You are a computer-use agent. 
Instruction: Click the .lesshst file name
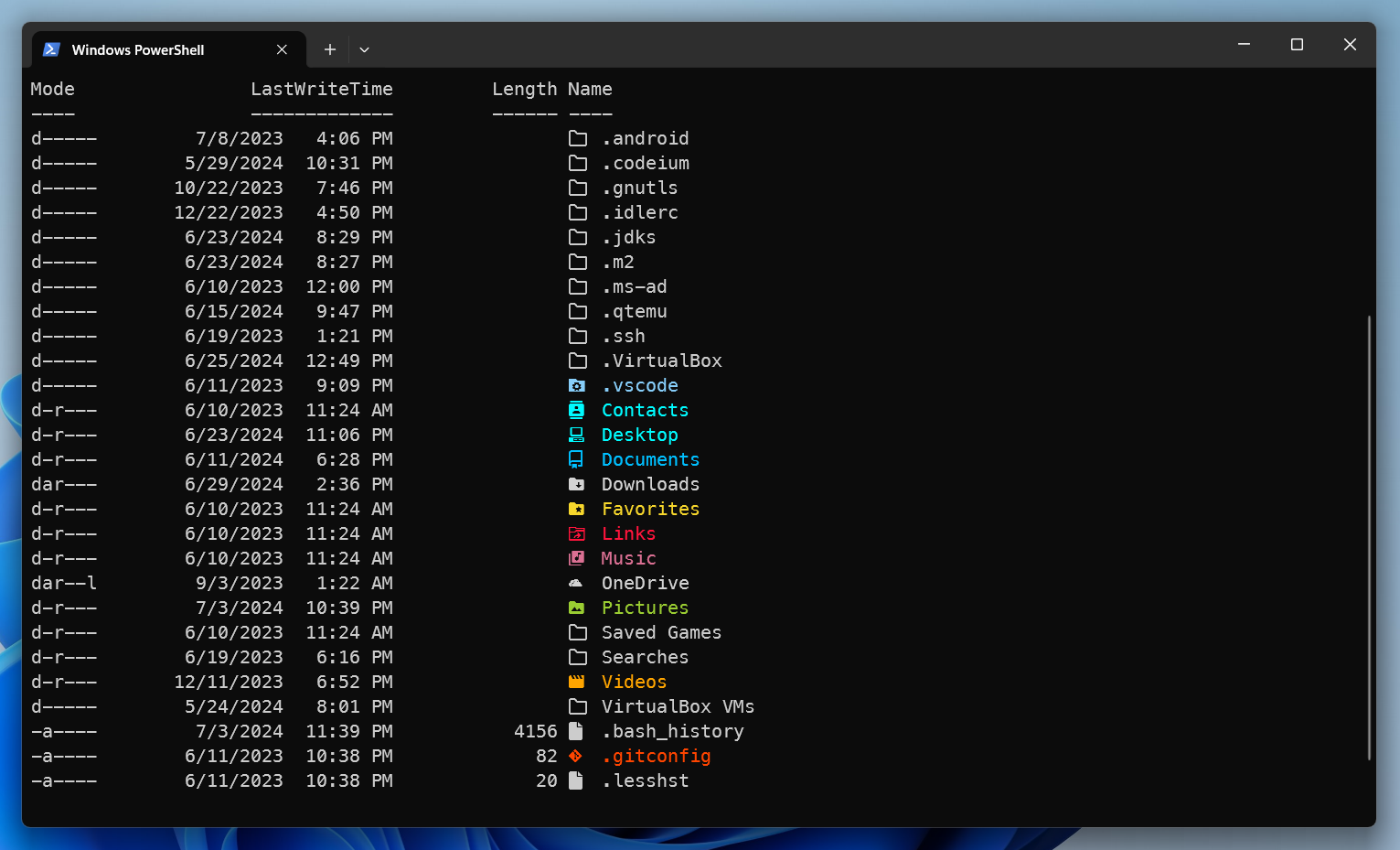(x=646, y=780)
